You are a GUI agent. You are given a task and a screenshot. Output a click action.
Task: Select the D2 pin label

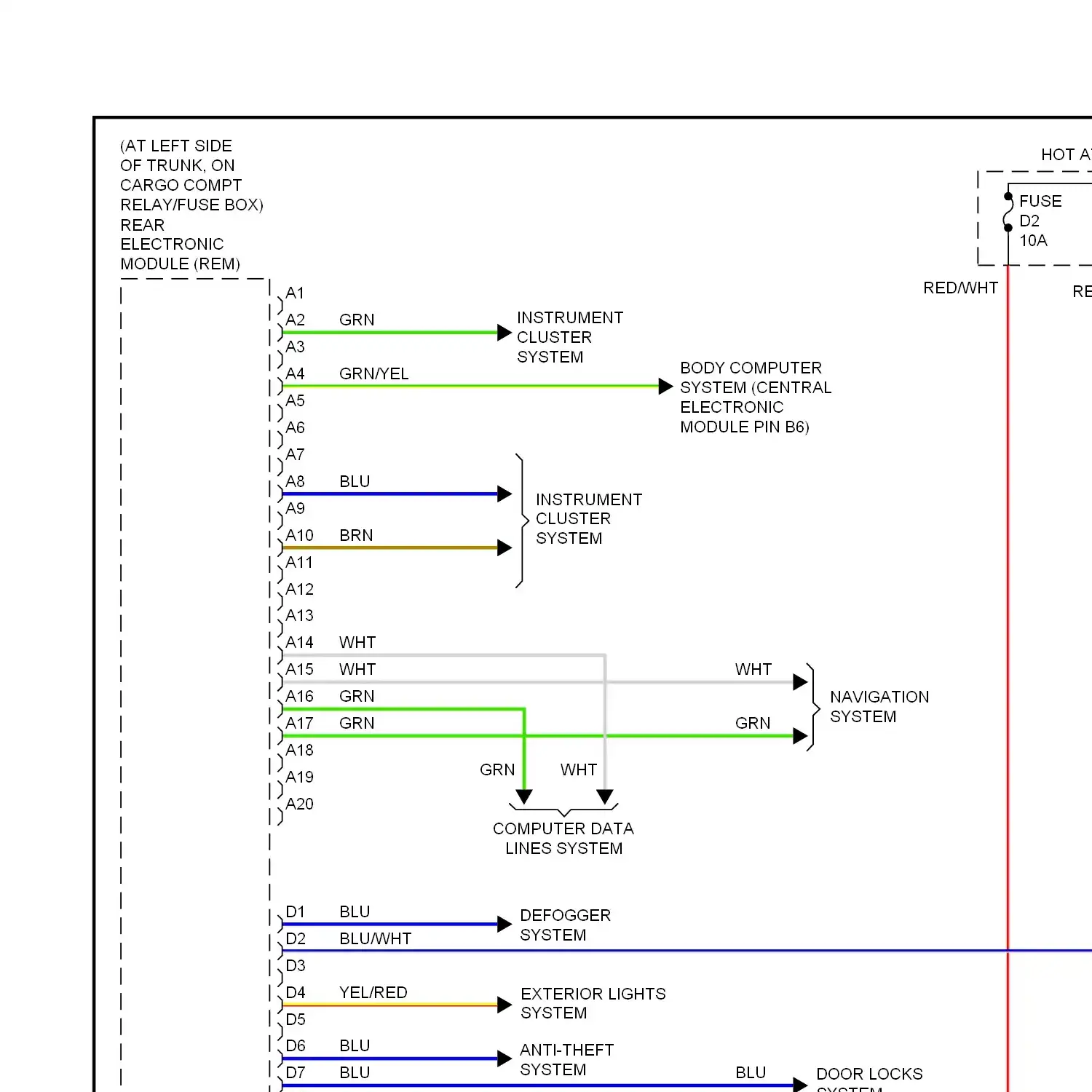click(295, 939)
